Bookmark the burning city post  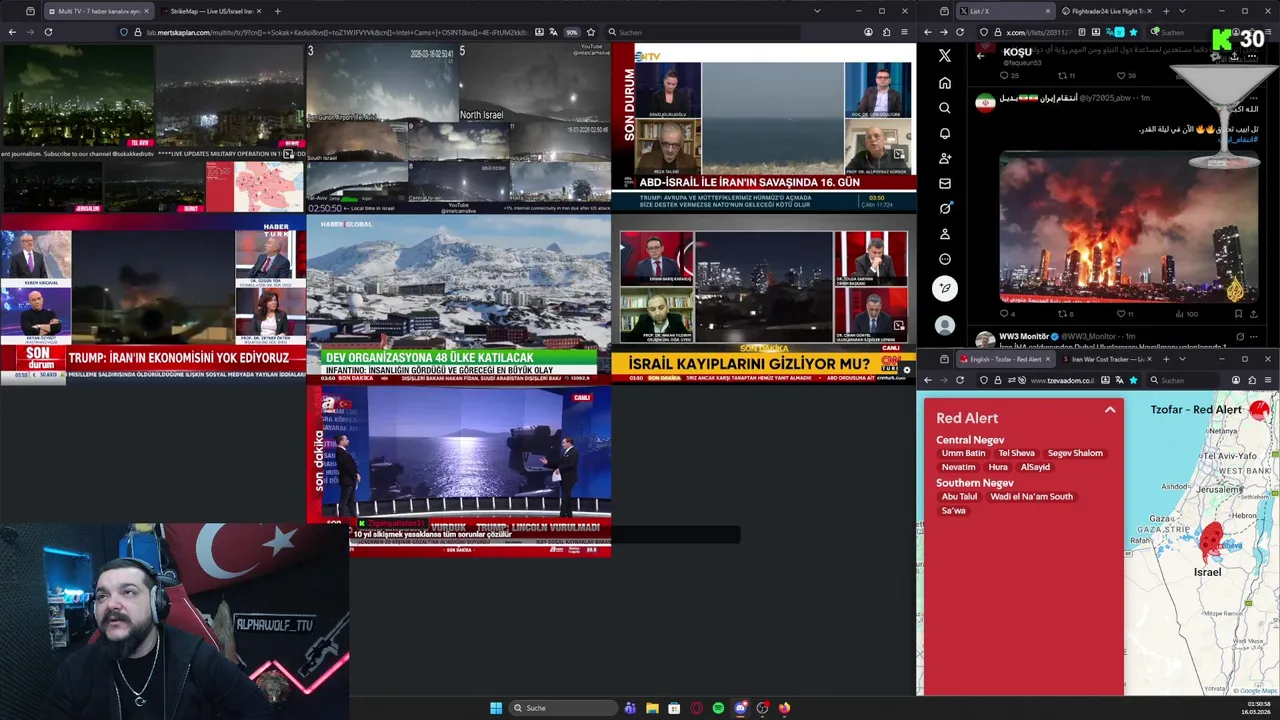coord(1240,314)
